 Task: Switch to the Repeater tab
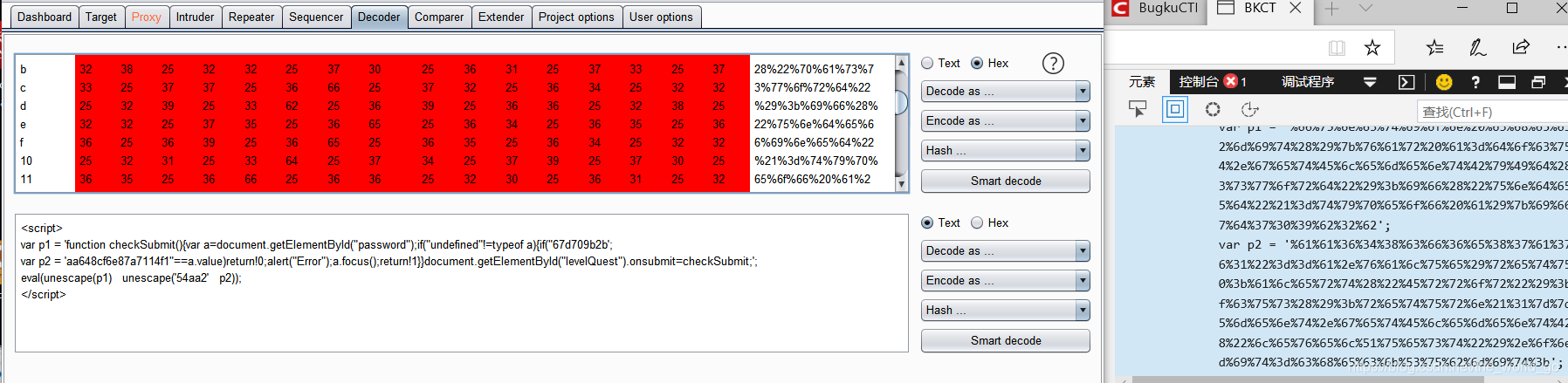coord(251,17)
